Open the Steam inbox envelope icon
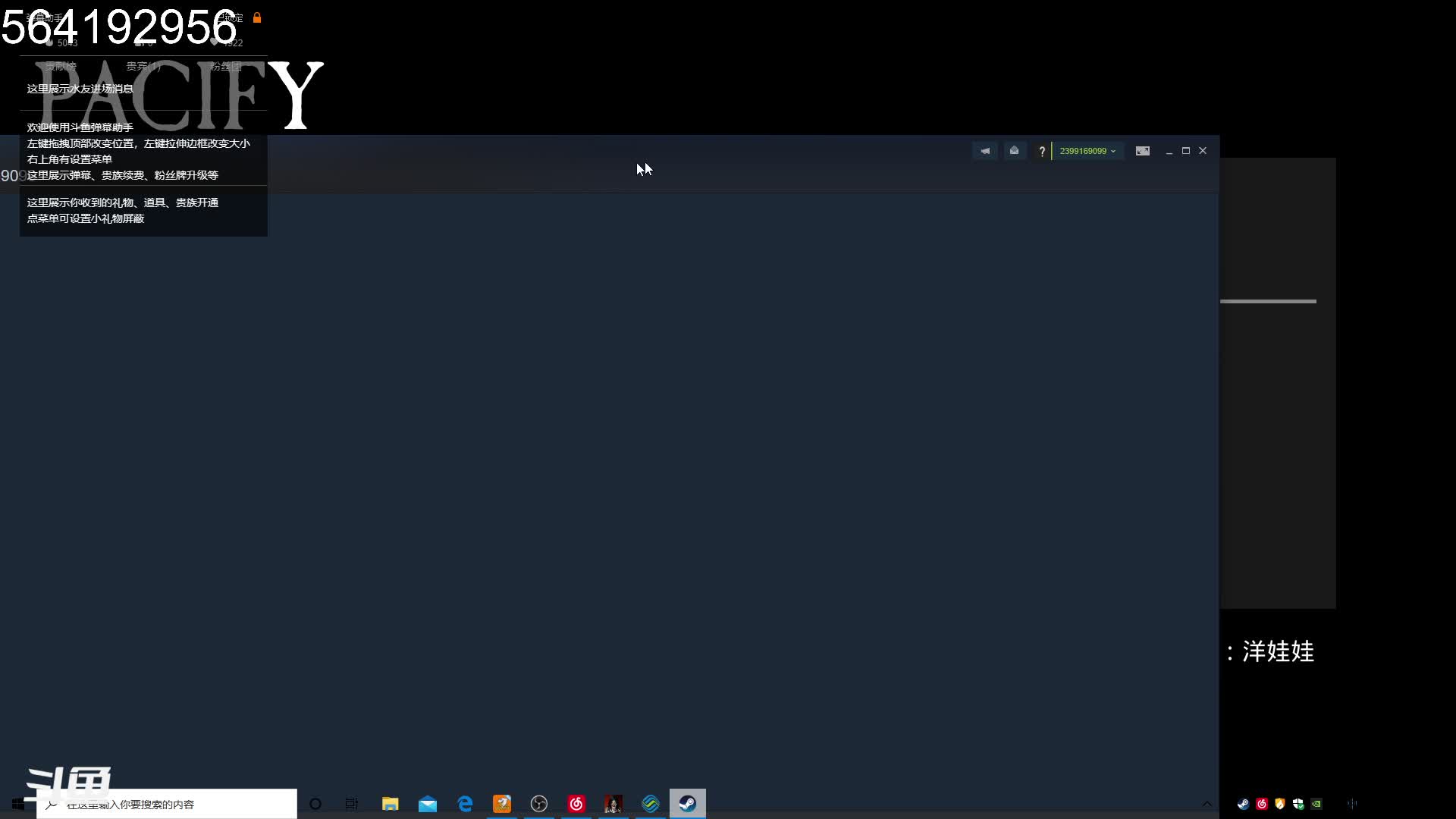 pyautogui.click(x=1014, y=151)
